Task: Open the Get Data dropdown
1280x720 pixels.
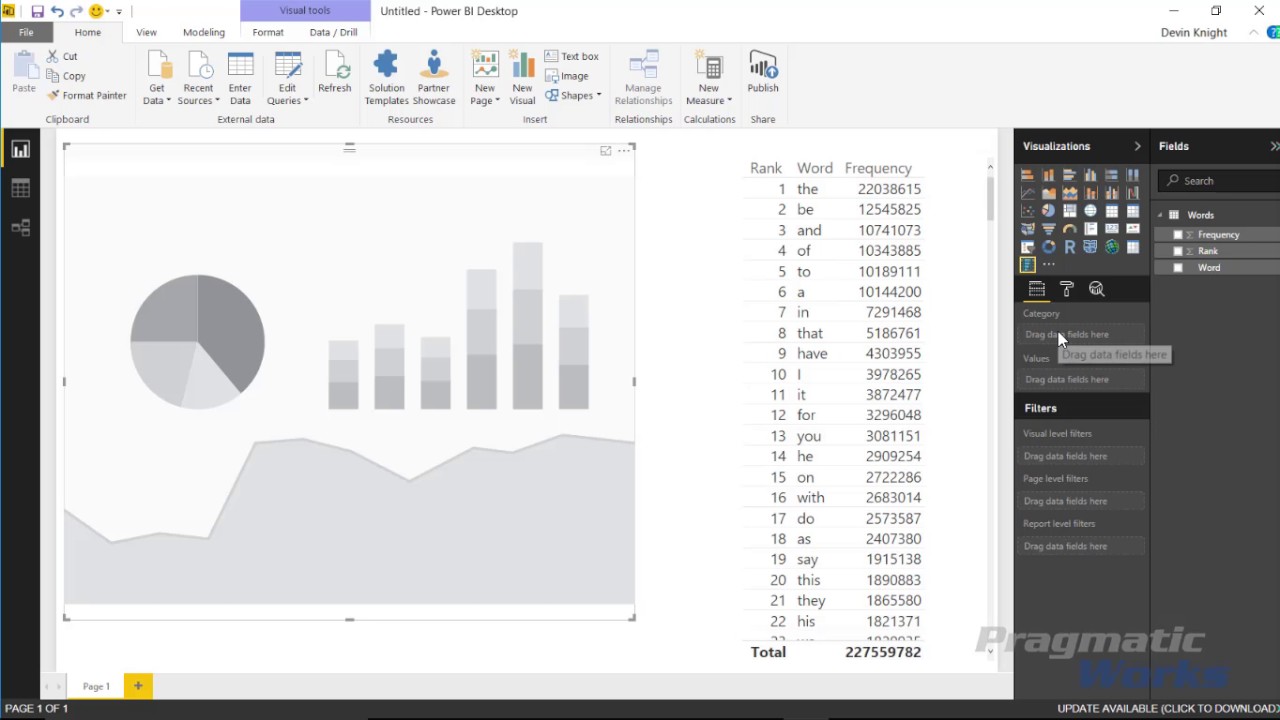Action: (x=156, y=94)
